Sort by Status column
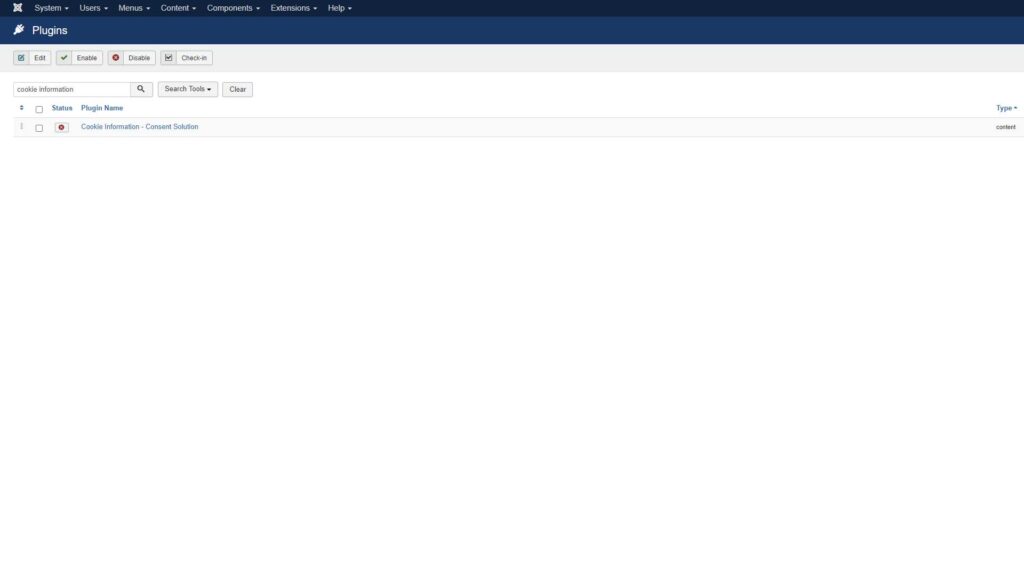The height and width of the screenshot is (576, 1024). (x=62, y=108)
